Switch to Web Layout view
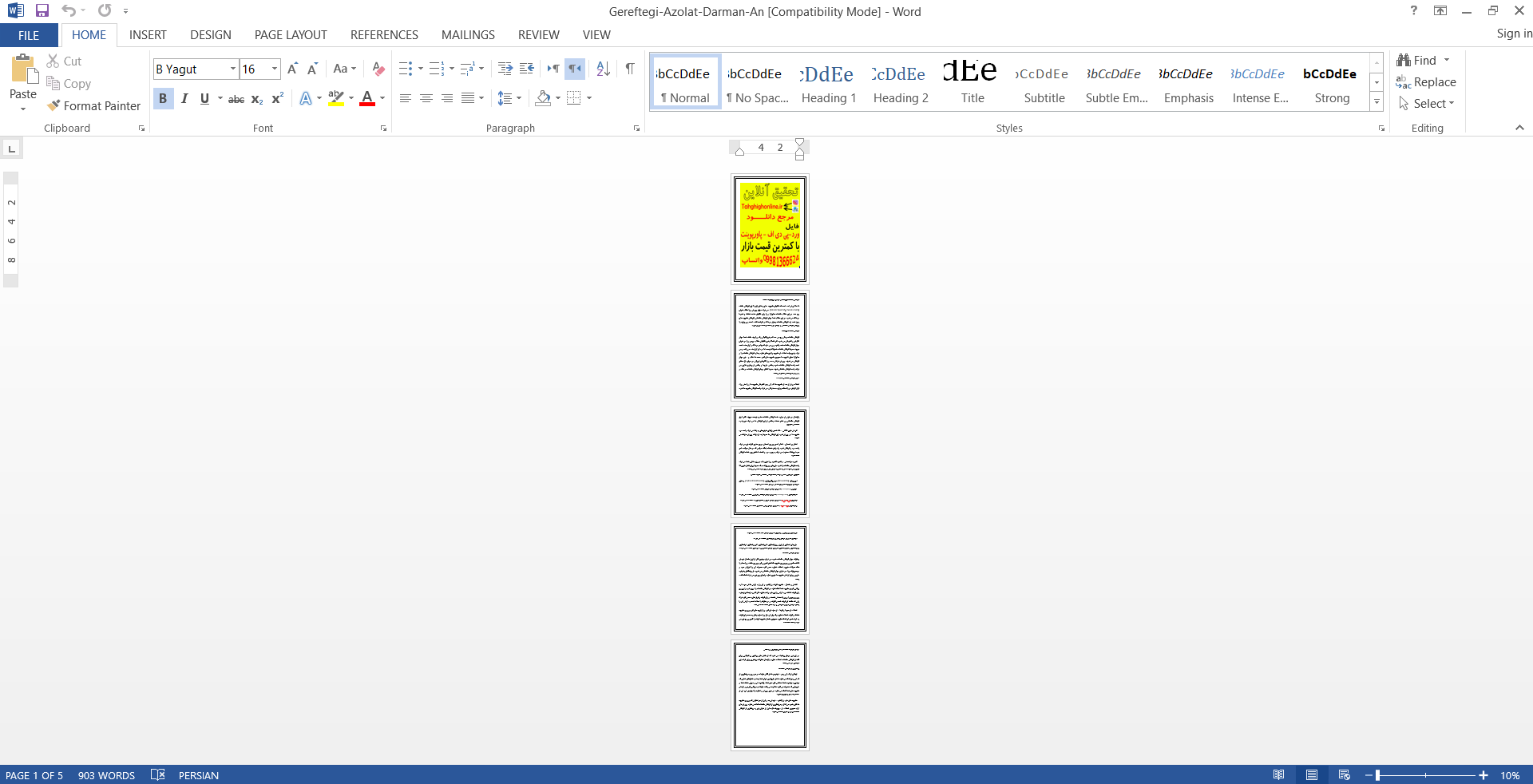Image resolution: width=1533 pixels, height=784 pixels. point(1345,774)
